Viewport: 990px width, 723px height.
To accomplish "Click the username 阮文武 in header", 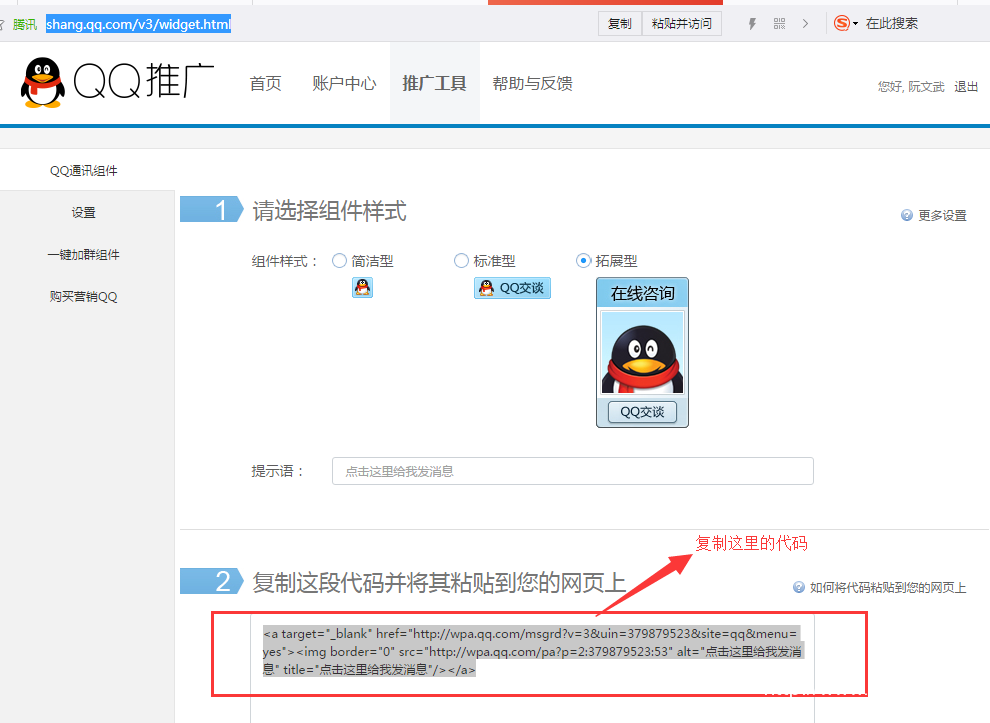I will coord(926,87).
